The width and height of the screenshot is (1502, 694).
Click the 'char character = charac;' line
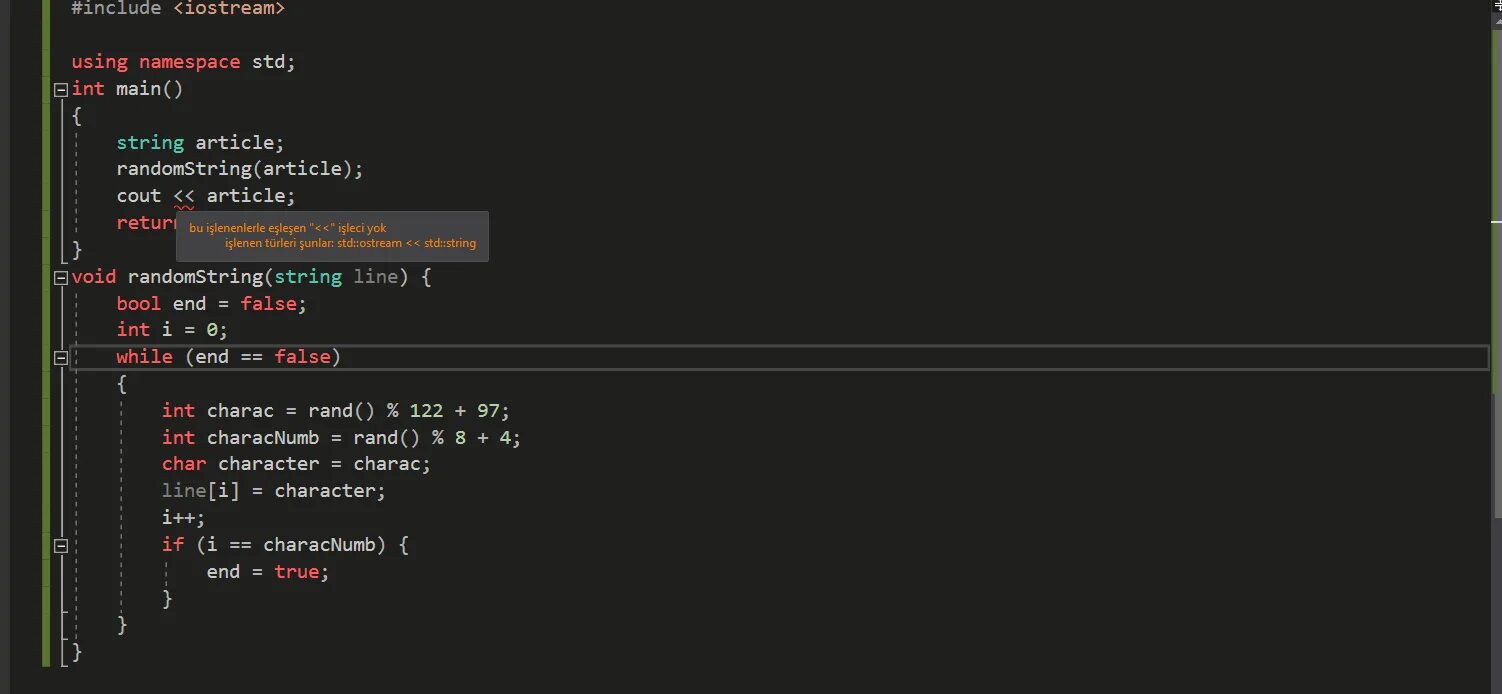(x=296, y=464)
